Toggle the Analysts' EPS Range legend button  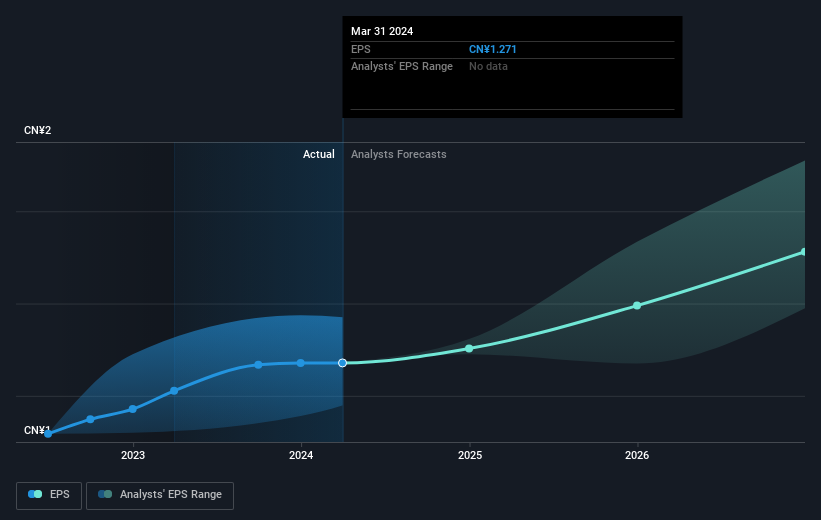[160, 495]
